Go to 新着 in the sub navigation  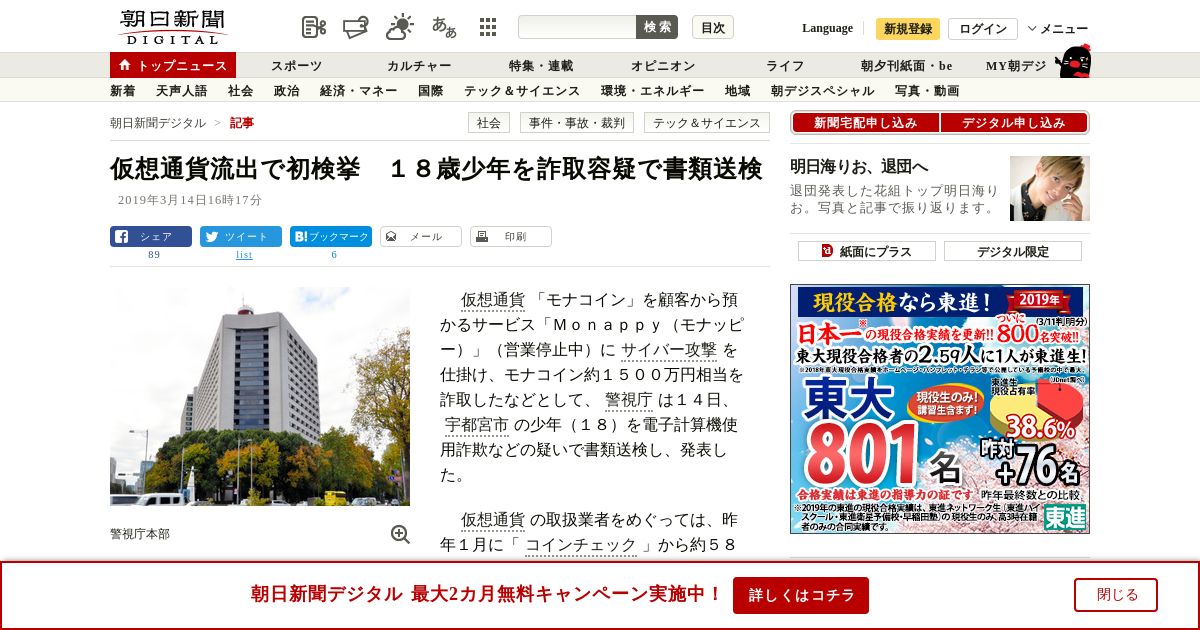pos(123,91)
